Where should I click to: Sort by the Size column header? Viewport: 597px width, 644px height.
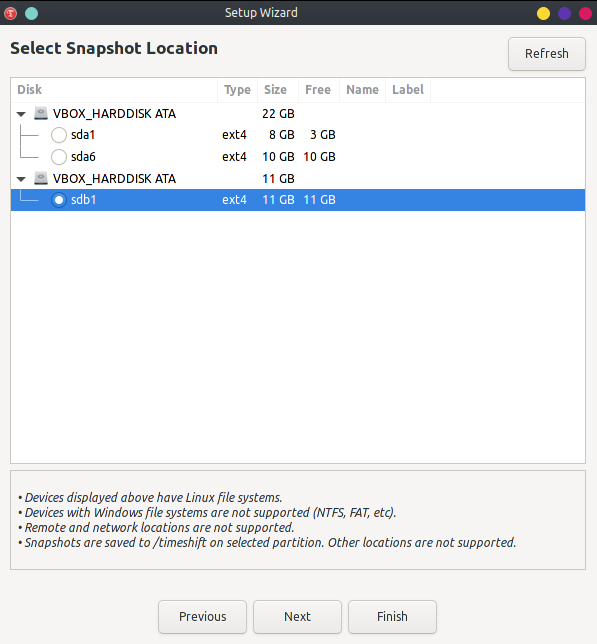(x=278, y=90)
